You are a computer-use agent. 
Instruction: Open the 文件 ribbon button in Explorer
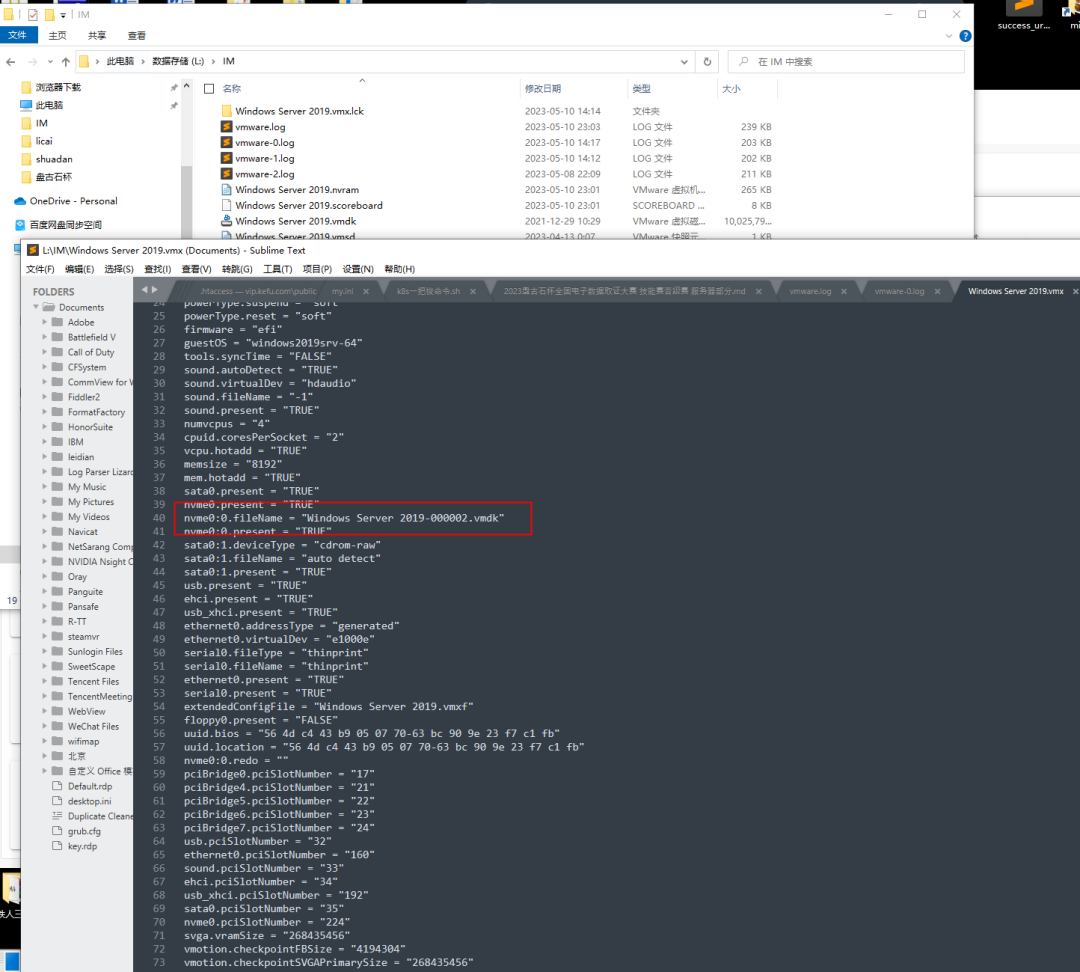click(x=17, y=35)
